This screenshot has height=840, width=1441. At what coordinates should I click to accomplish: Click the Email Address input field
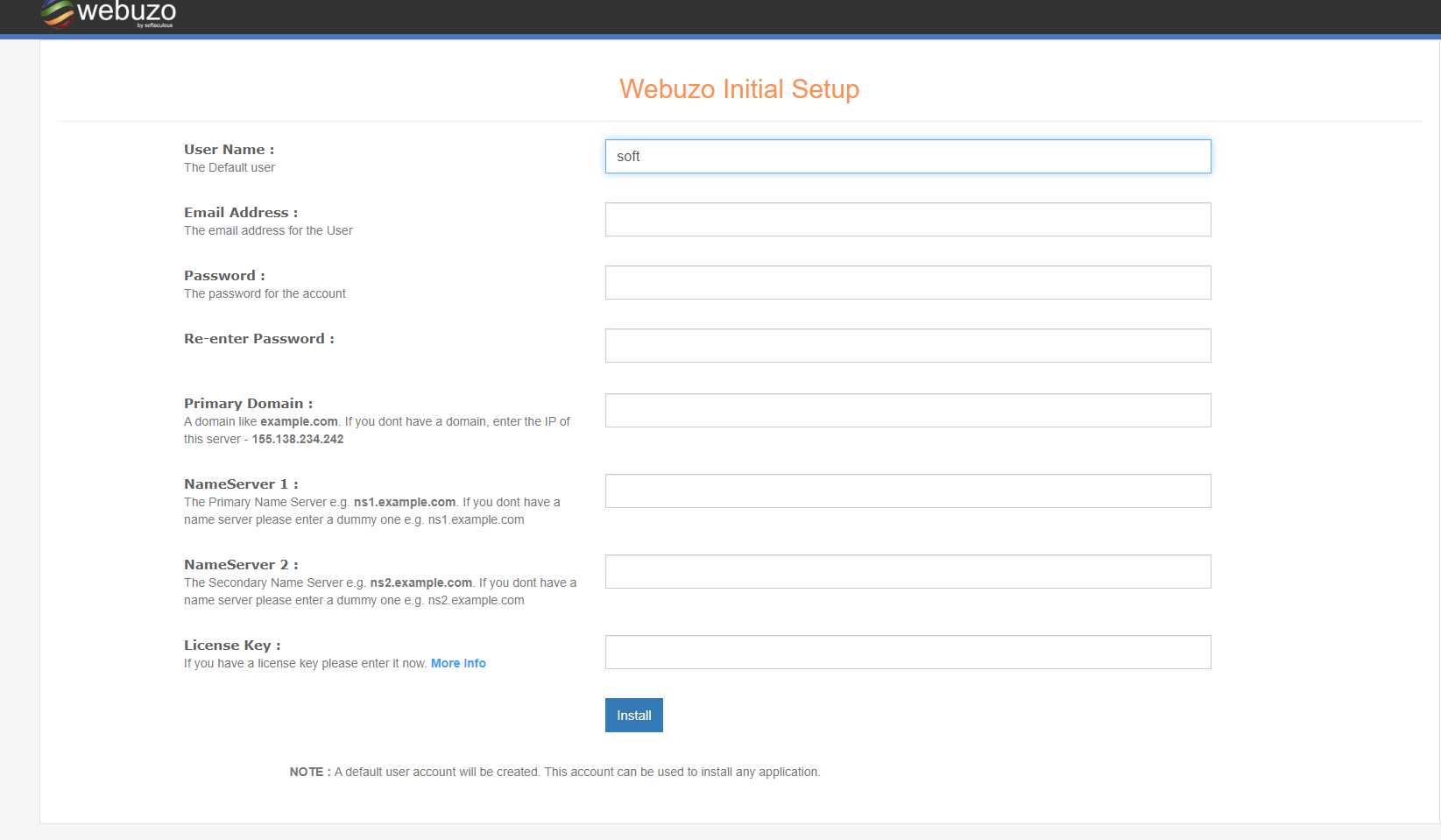[x=908, y=220]
